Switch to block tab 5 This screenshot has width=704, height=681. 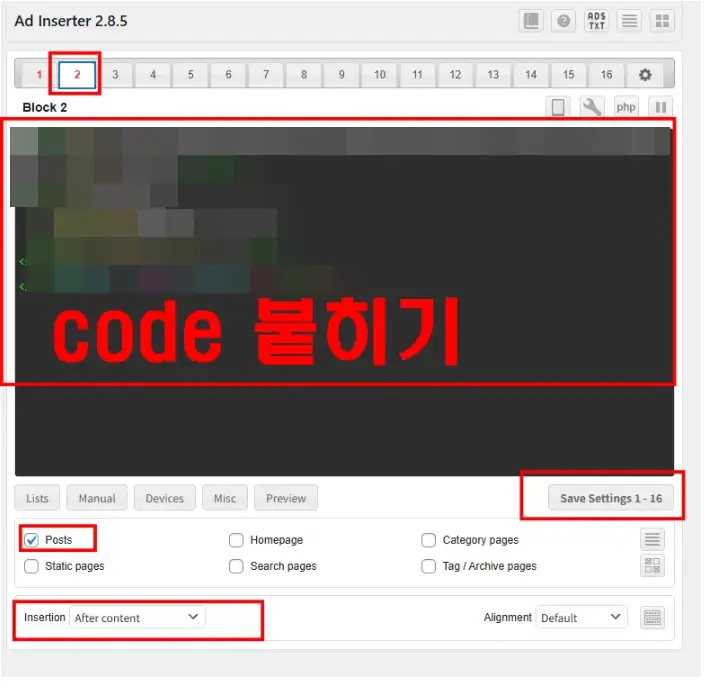pyautogui.click(x=190, y=75)
